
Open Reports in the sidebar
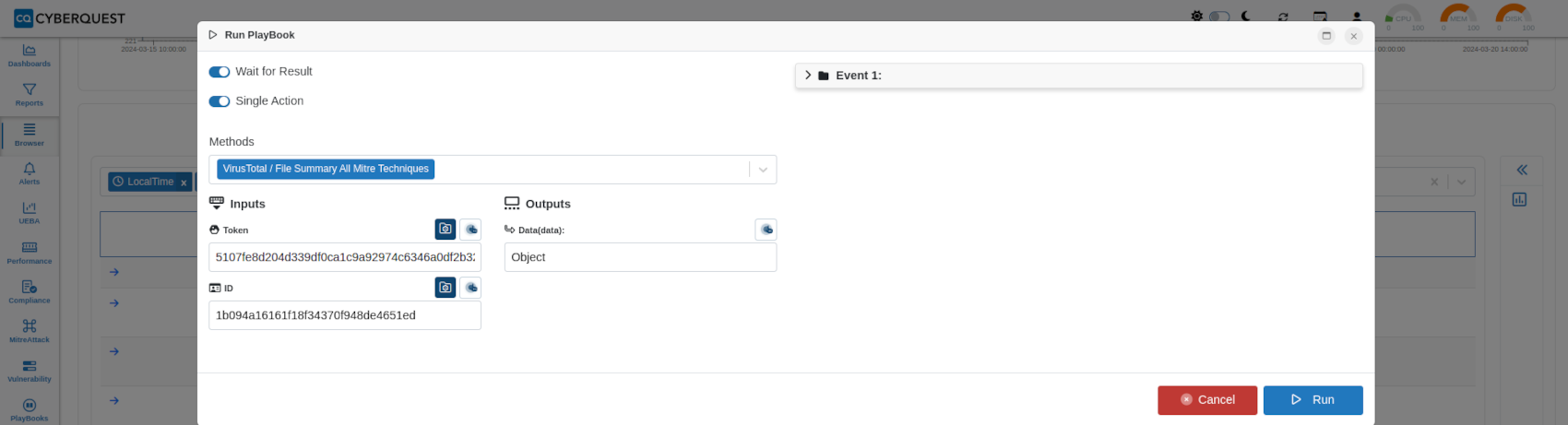click(30, 94)
